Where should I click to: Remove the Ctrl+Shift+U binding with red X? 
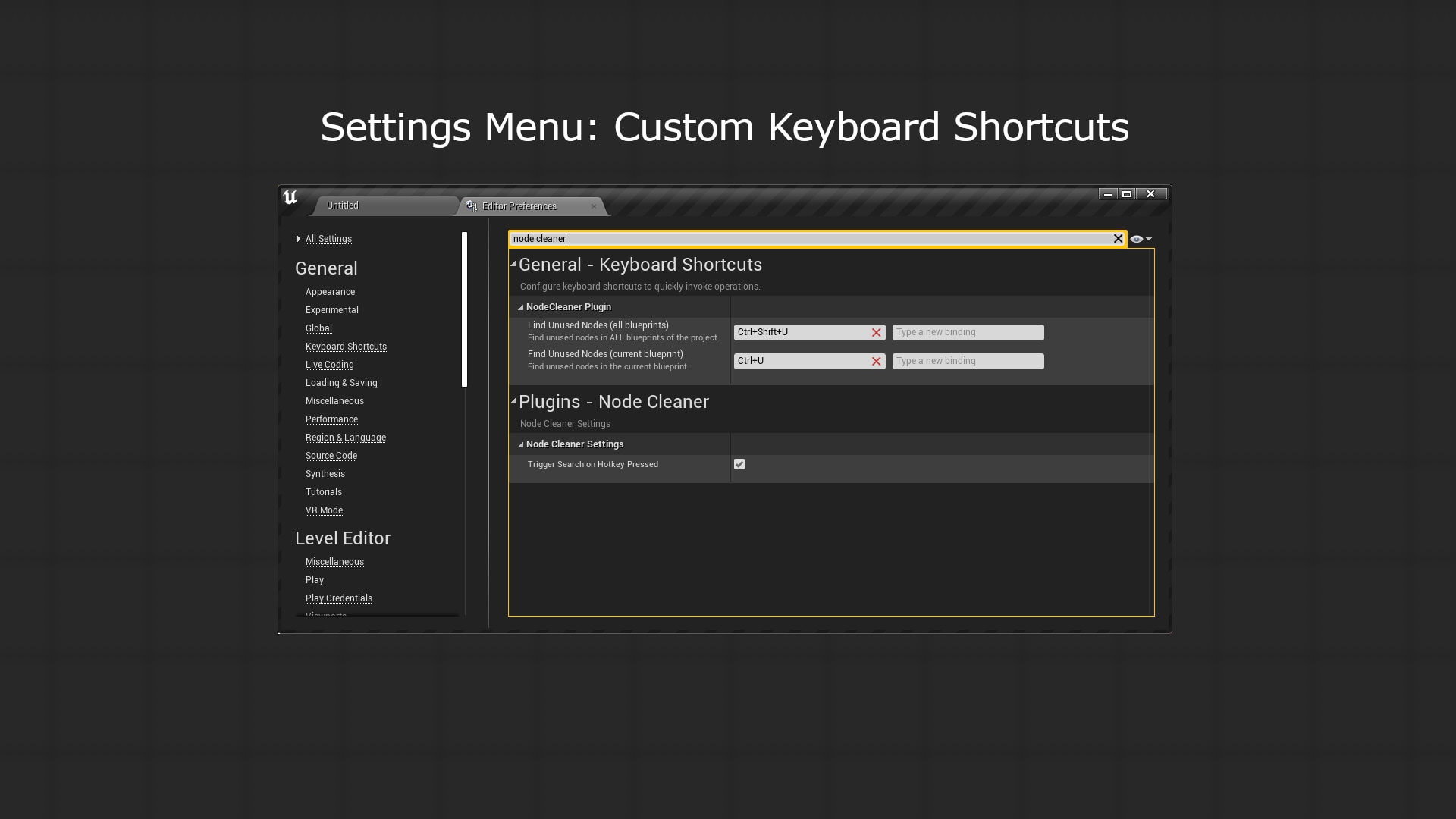(876, 333)
